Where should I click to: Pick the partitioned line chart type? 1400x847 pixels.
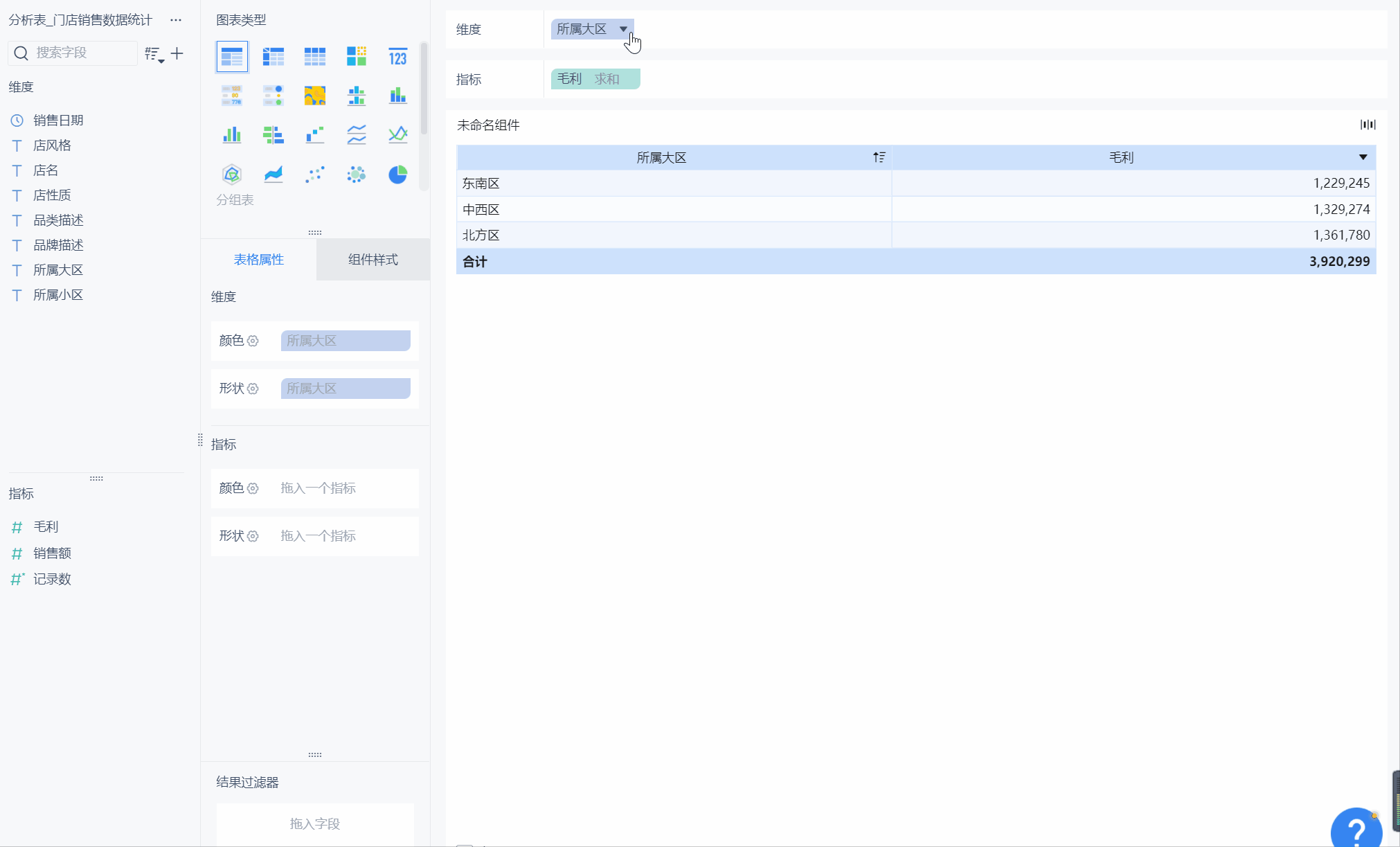click(357, 134)
